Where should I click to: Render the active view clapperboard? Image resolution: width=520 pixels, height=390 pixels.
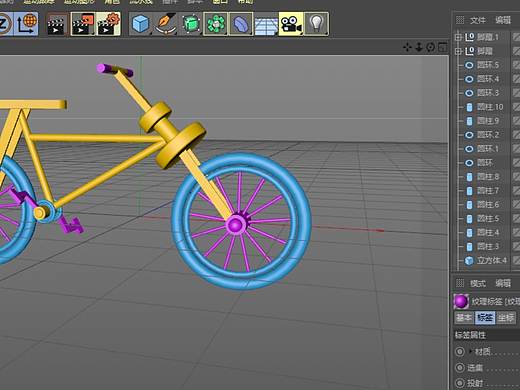(x=57, y=24)
